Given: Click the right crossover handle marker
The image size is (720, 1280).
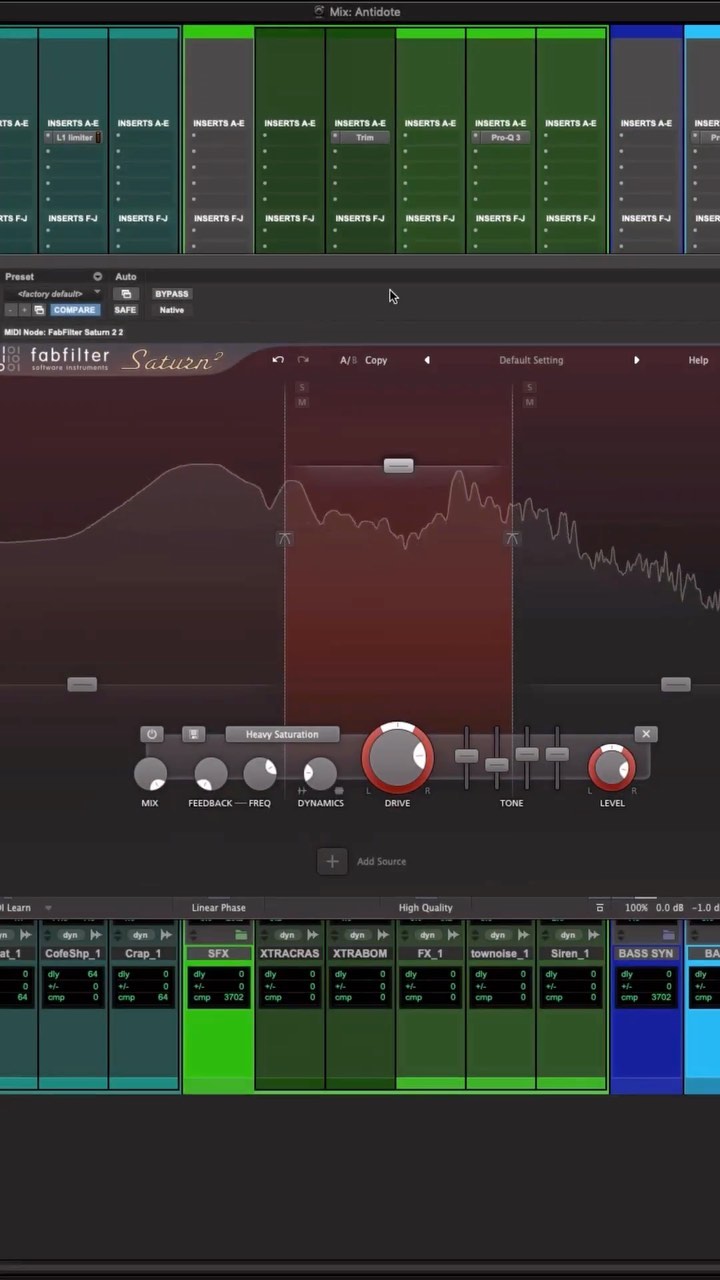Looking at the screenshot, I should 512,538.
